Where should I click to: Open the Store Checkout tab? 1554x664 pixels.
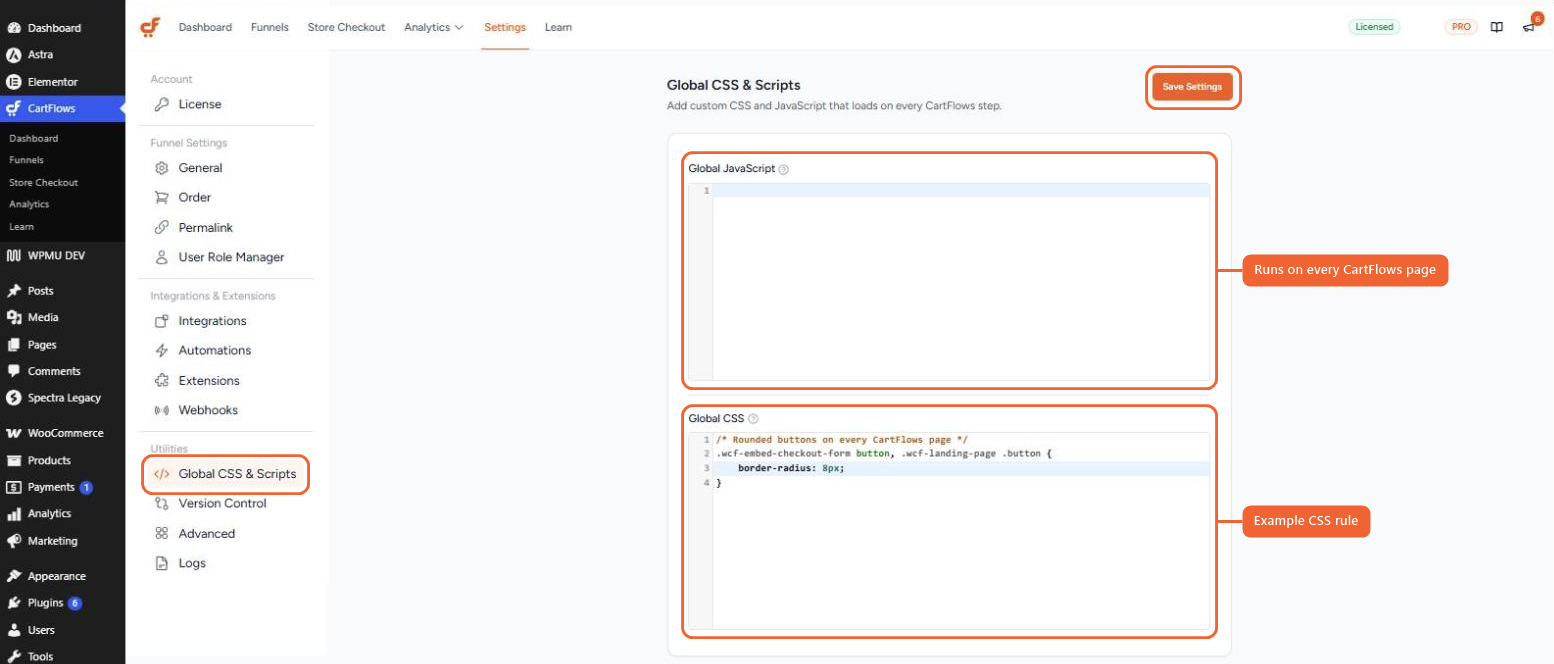346,27
